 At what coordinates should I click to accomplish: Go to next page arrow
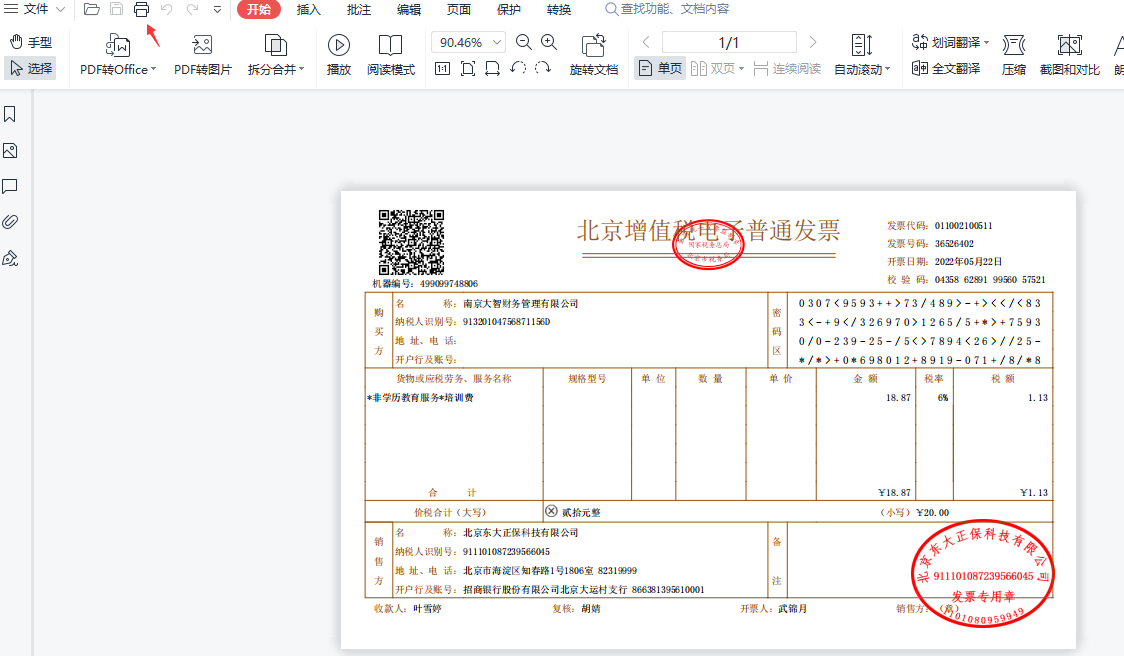[x=812, y=42]
